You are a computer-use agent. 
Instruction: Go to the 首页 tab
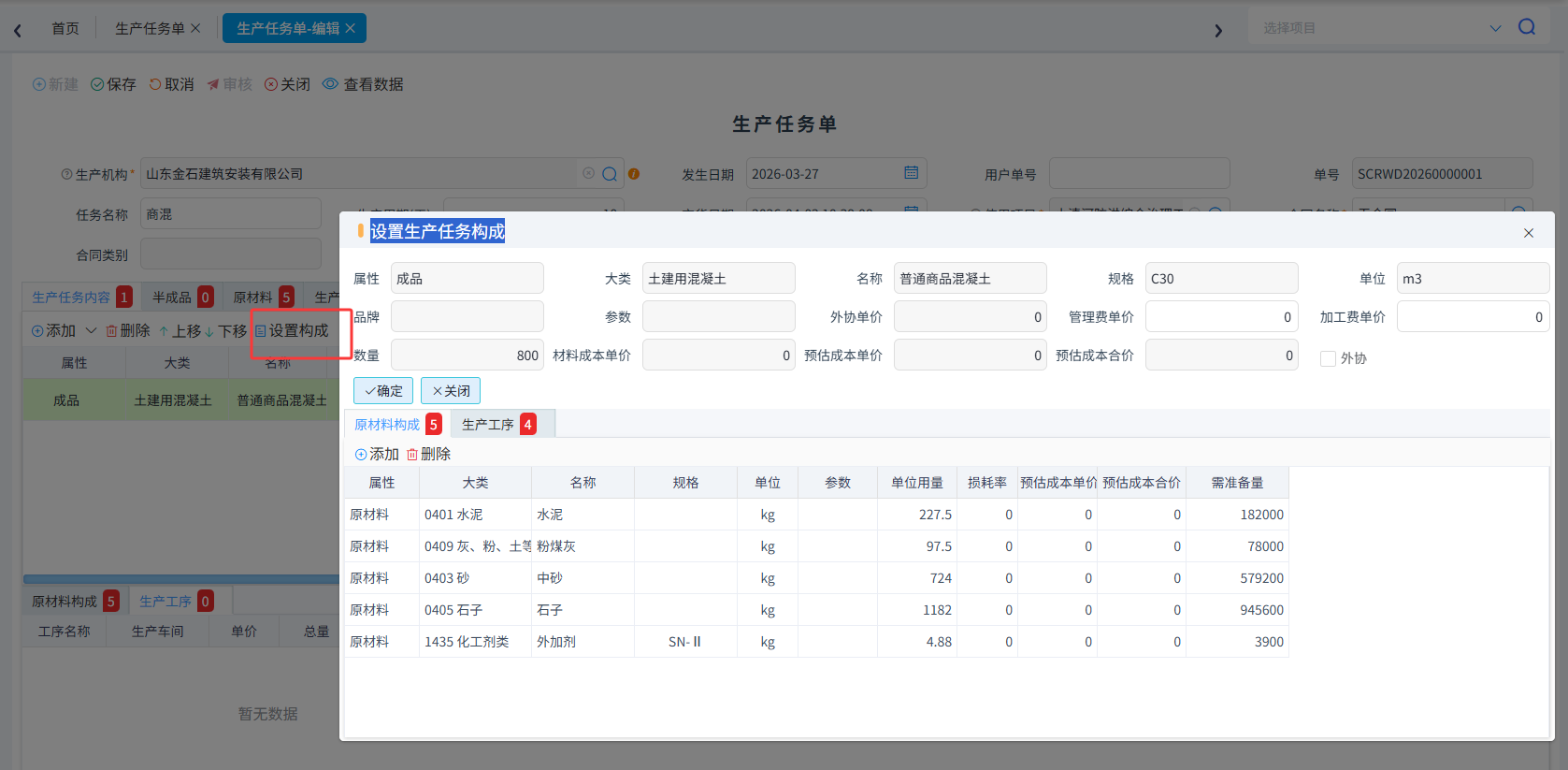click(65, 28)
